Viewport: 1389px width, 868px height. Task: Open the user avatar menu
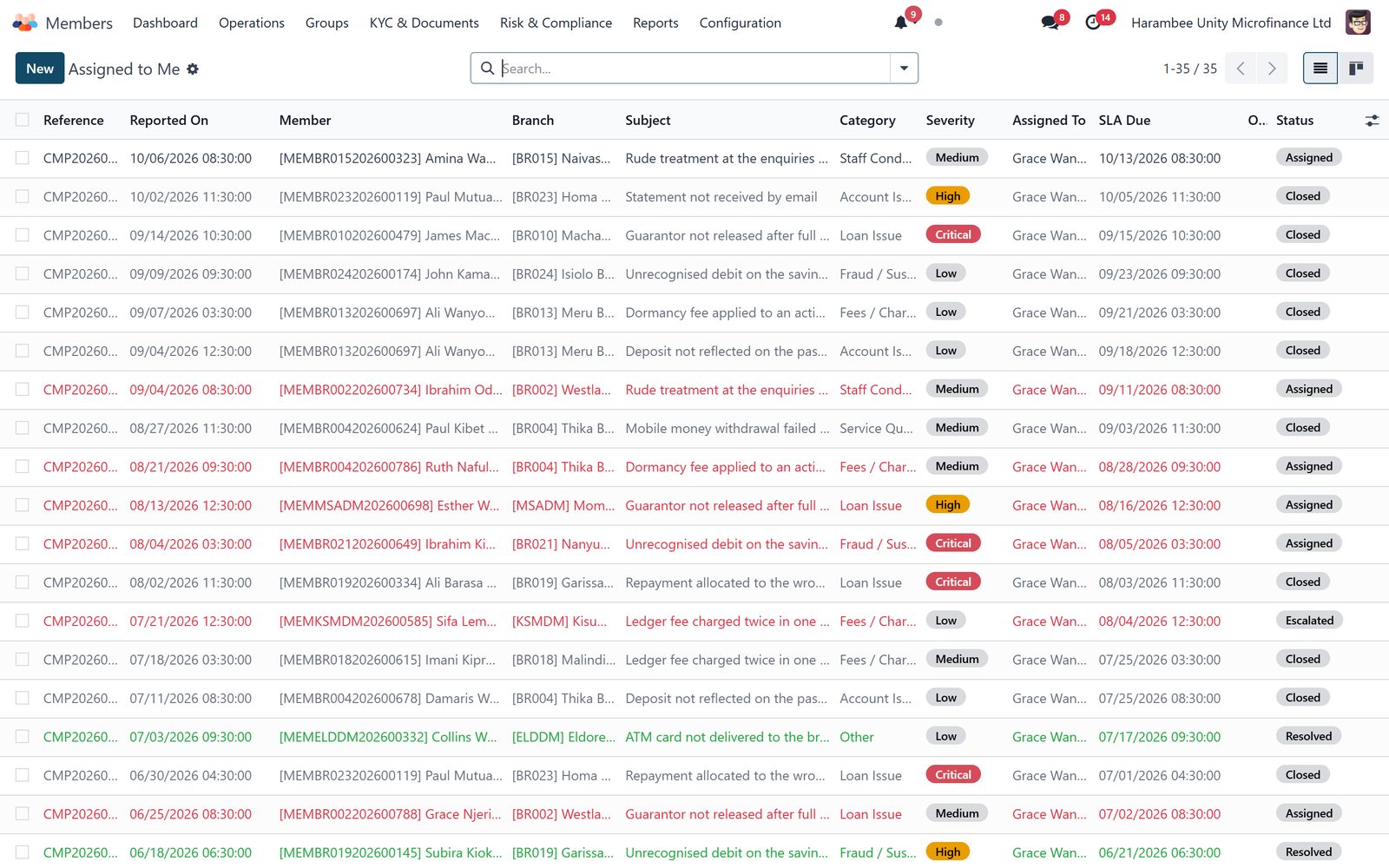pyautogui.click(x=1358, y=23)
